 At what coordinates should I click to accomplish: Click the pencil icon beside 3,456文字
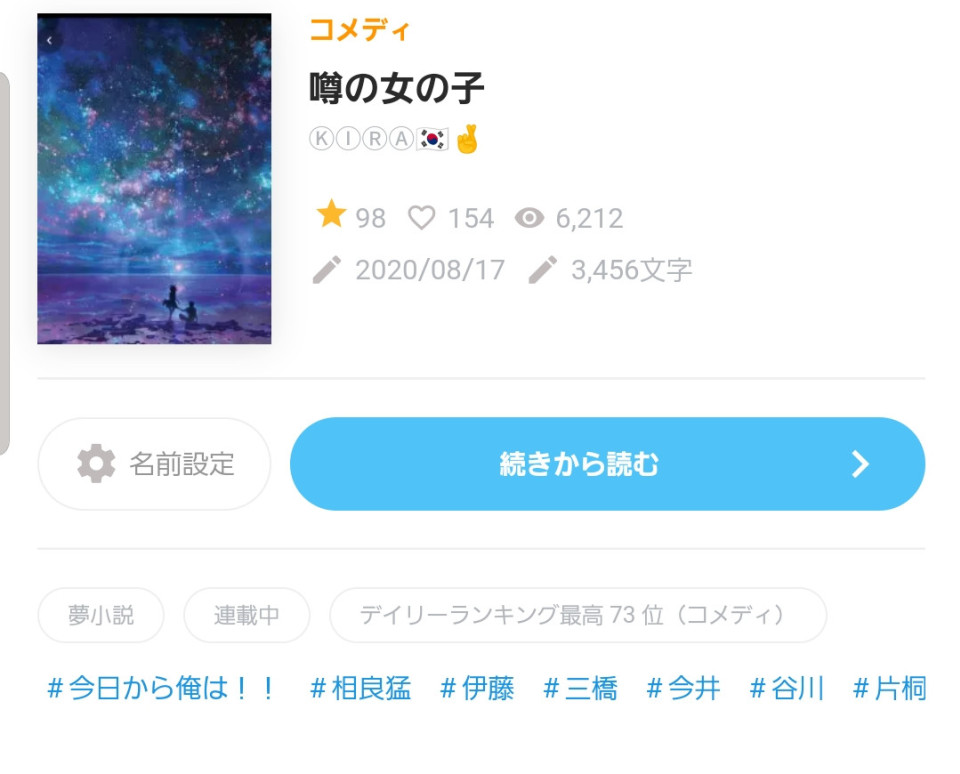[x=542, y=270]
